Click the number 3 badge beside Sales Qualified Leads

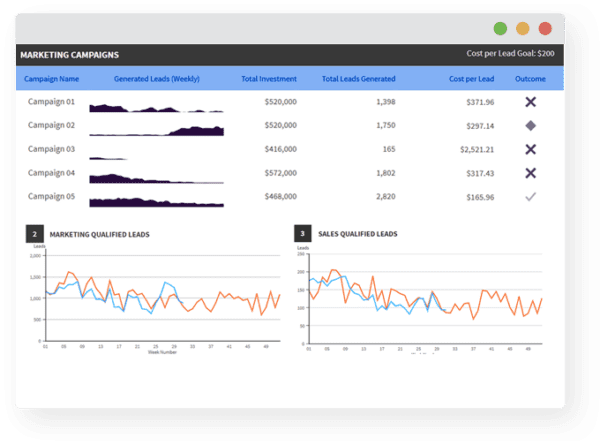point(303,233)
